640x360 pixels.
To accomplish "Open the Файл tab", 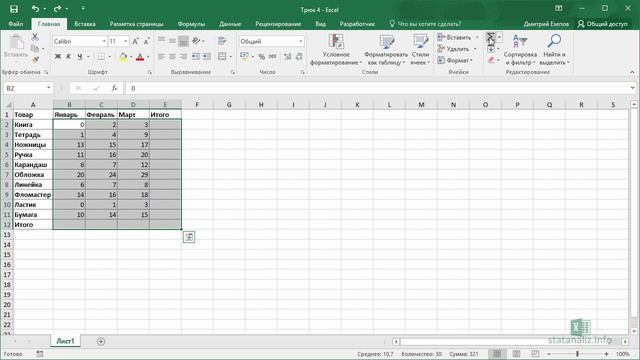I will click(x=16, y=24).
